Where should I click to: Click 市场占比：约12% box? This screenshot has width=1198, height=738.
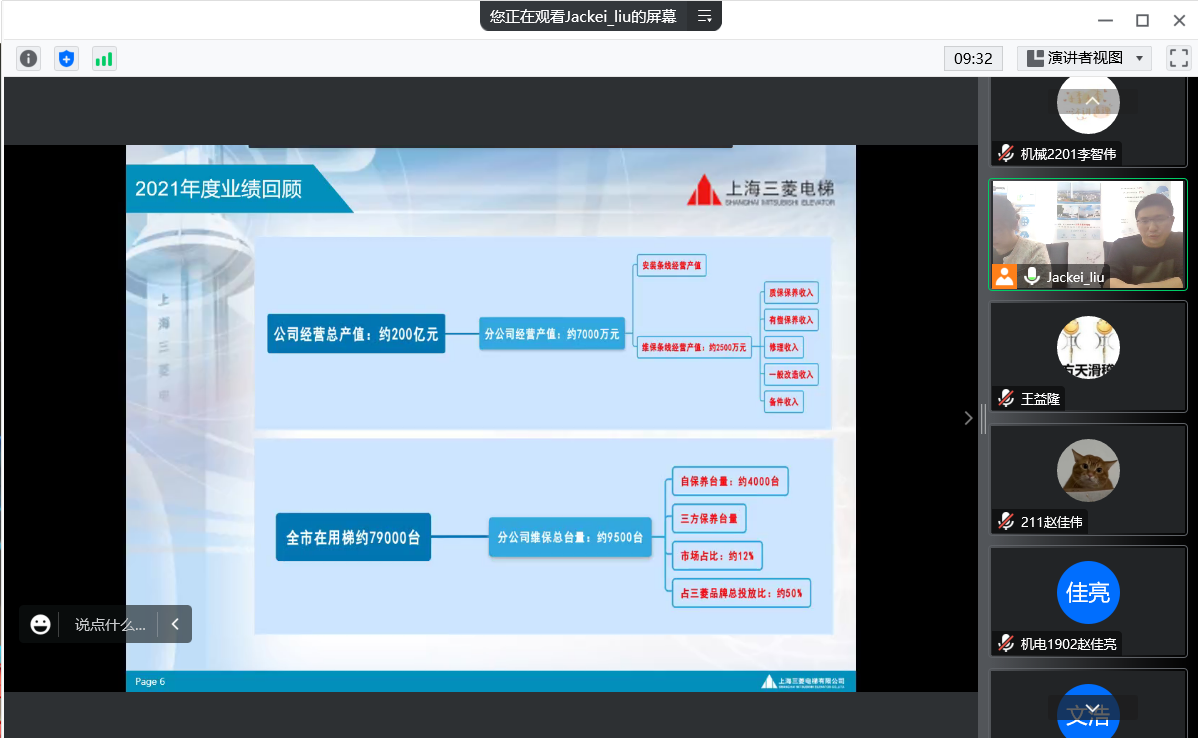click(717, 555)
